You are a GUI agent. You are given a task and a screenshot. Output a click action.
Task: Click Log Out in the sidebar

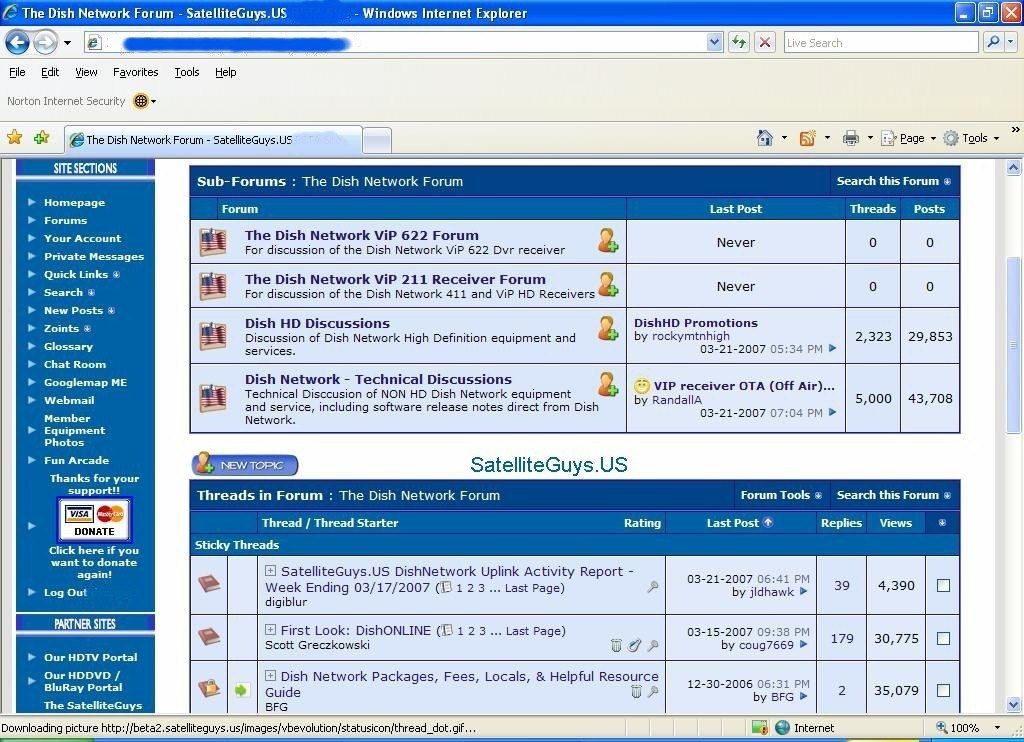pyautogui.click(x=65, y=592)
